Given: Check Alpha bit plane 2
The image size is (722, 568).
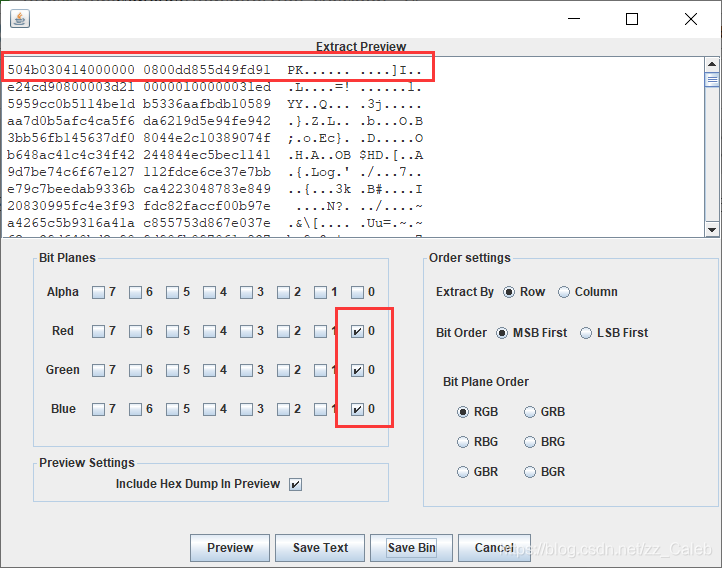Looking at the screenshot, I should click(x=283, y=292).
